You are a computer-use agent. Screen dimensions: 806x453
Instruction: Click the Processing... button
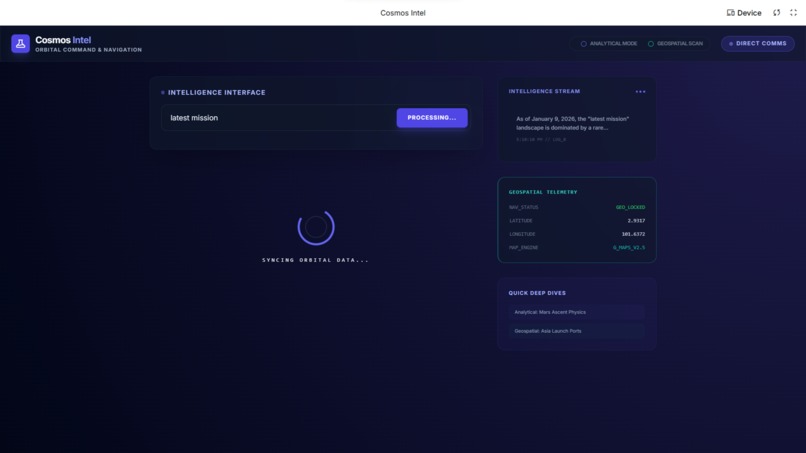click(x=432, y=118)
